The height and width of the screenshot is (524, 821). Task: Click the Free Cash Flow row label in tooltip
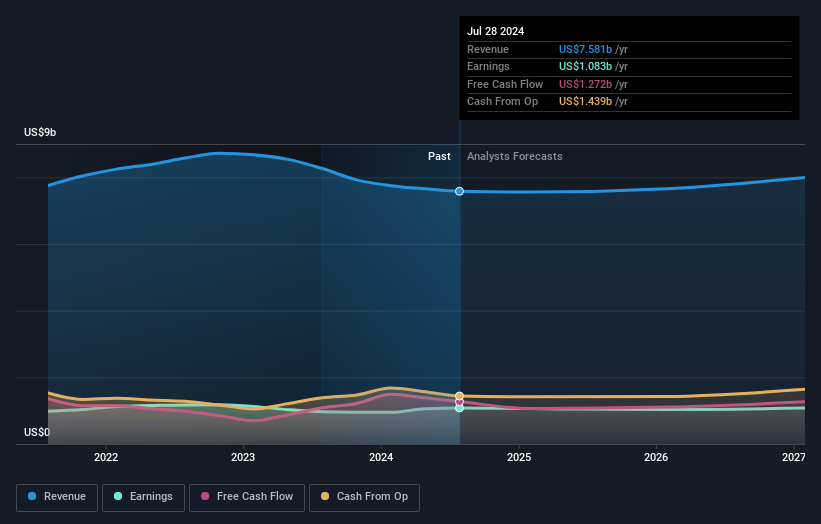(x=505, y=84)
